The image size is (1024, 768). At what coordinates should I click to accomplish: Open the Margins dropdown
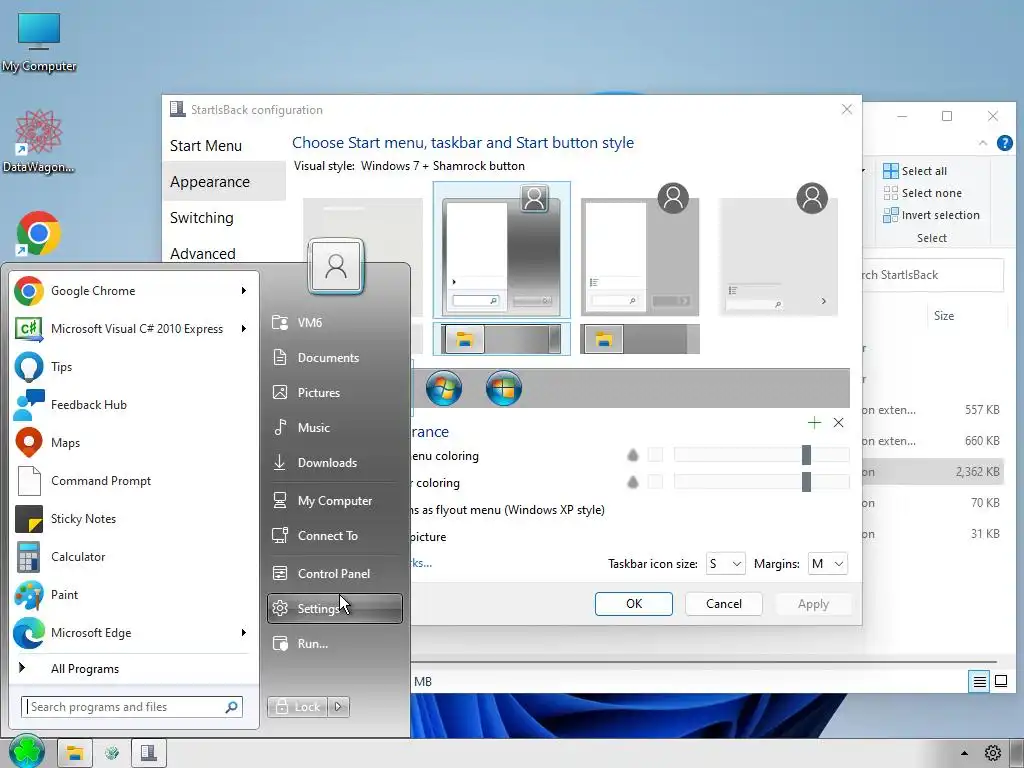click(827, 564)
